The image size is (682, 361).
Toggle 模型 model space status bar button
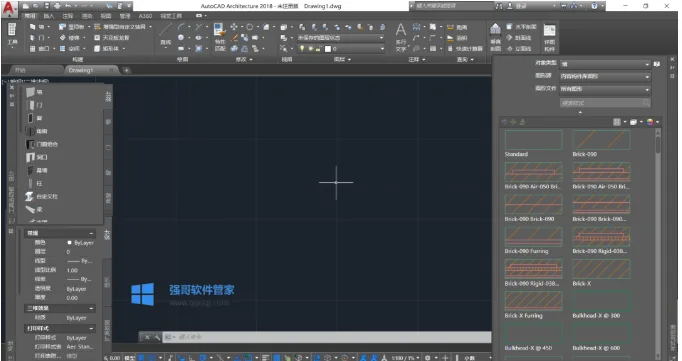(130, 358)
